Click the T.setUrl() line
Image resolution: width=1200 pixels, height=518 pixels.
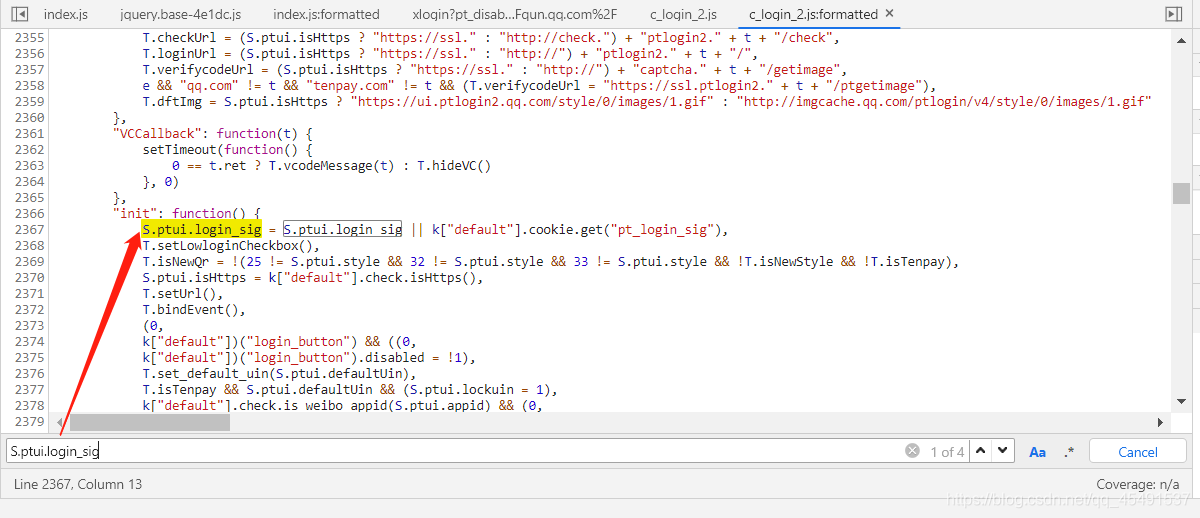pos(183,293)
